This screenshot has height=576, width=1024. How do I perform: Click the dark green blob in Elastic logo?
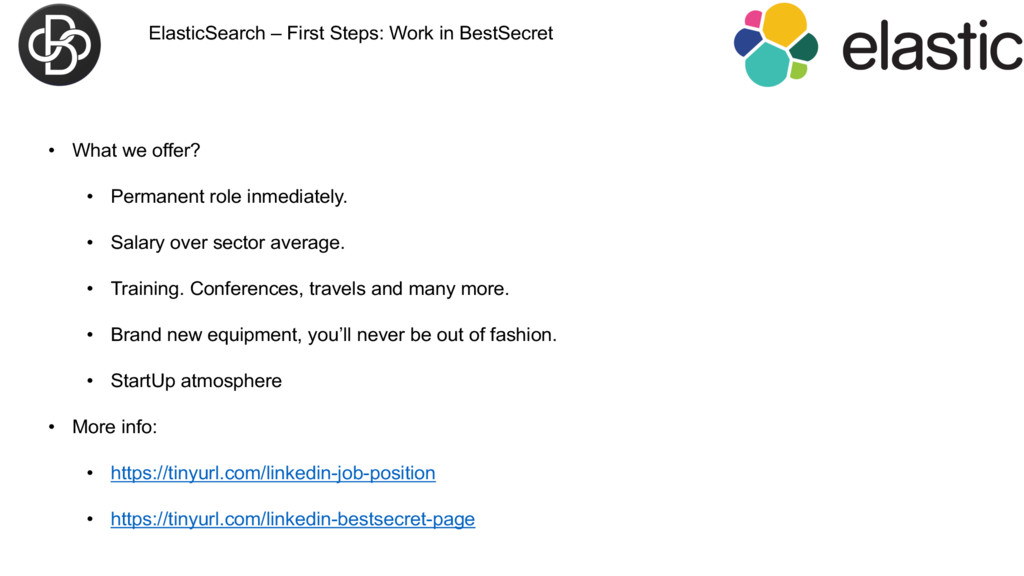point(804,48)
